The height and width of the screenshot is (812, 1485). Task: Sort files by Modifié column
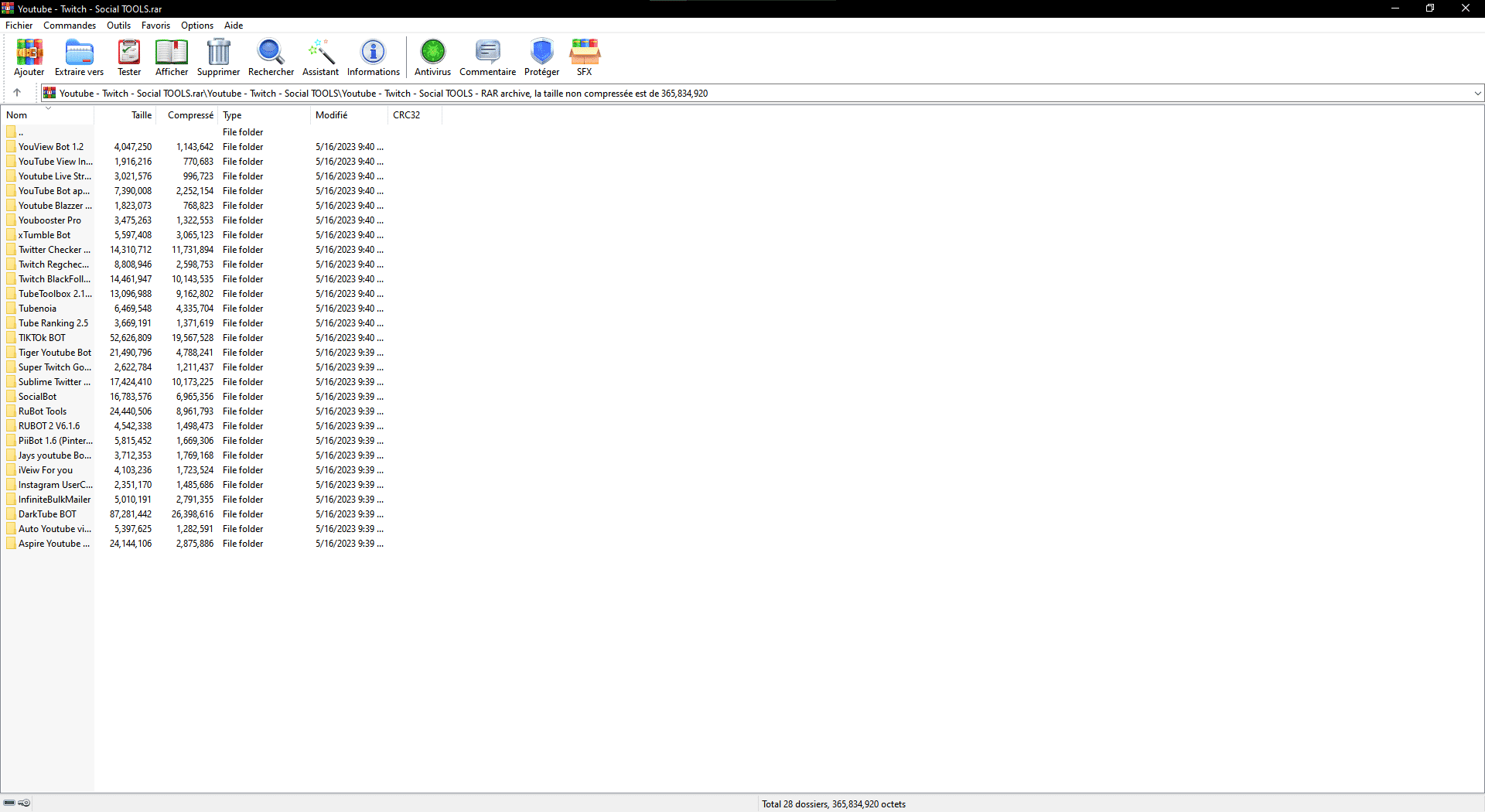(x=350, y=115)
